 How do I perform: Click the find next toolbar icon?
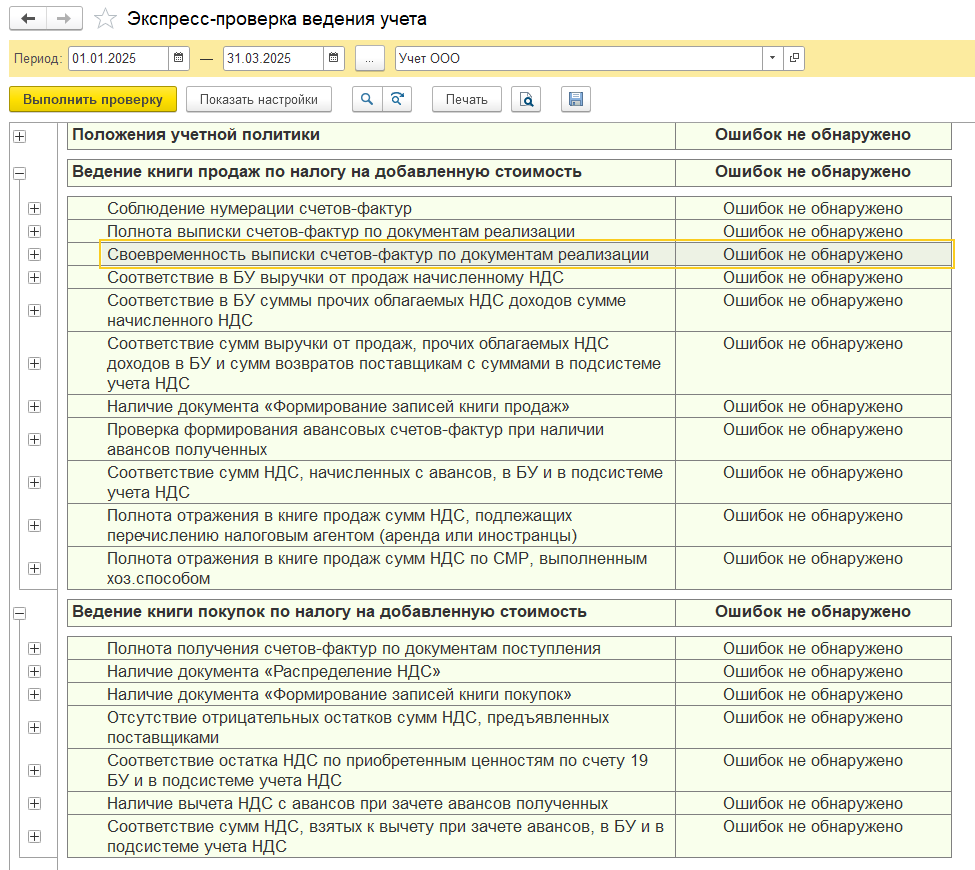point(397,99)
